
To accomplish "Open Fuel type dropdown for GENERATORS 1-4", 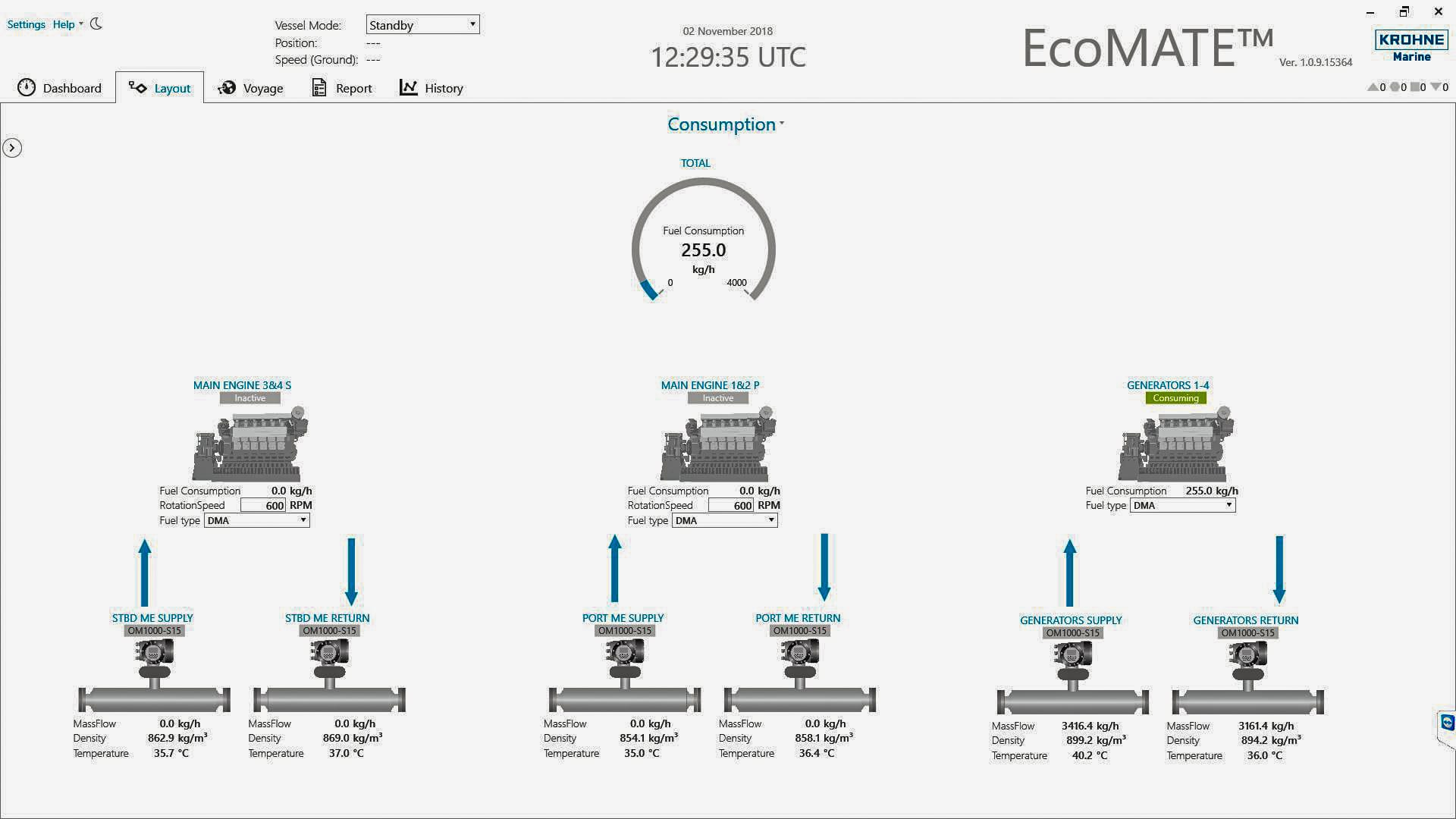I will click(1181, 505).
